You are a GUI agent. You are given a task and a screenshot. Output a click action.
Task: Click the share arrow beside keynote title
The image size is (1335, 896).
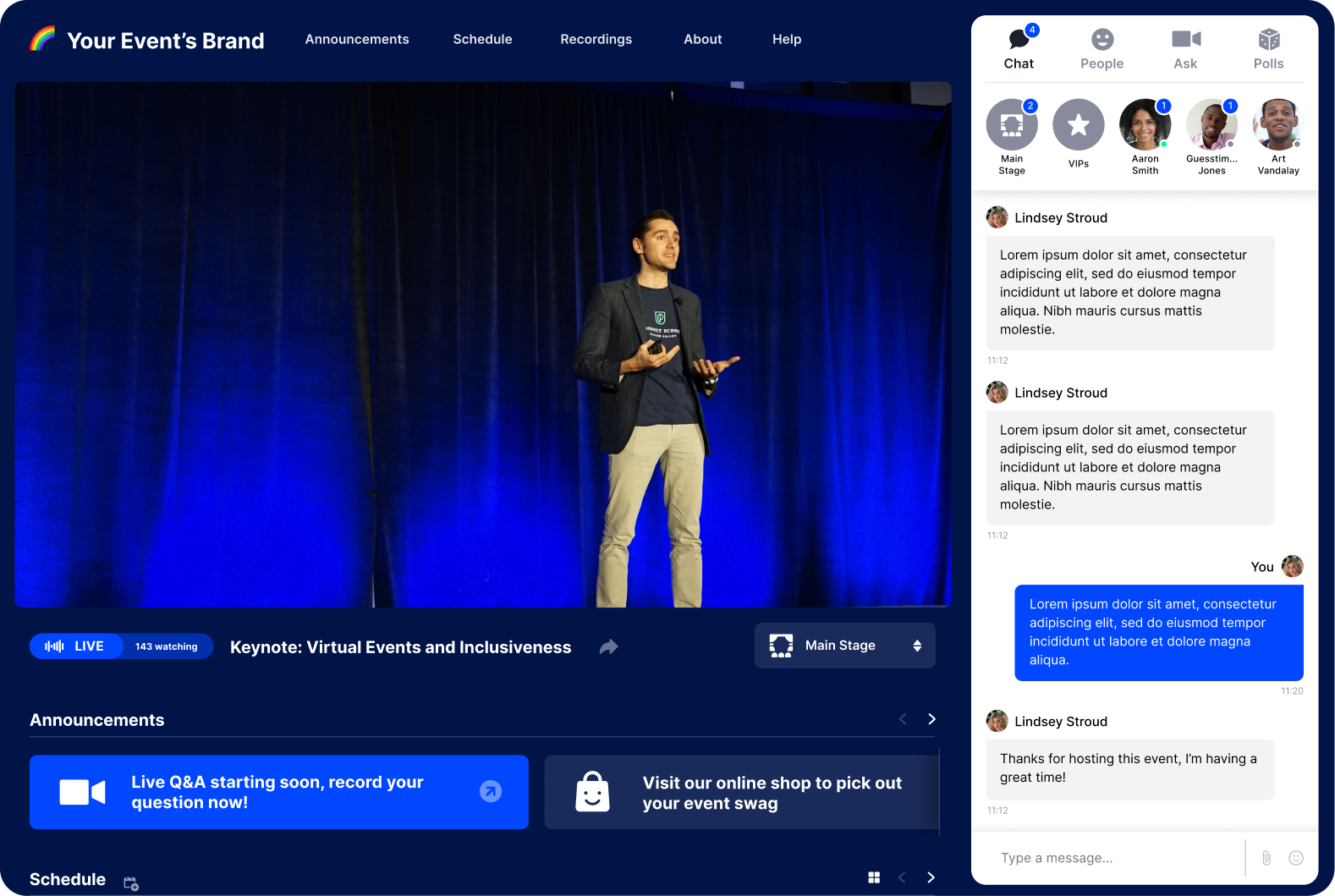[608, 647]
